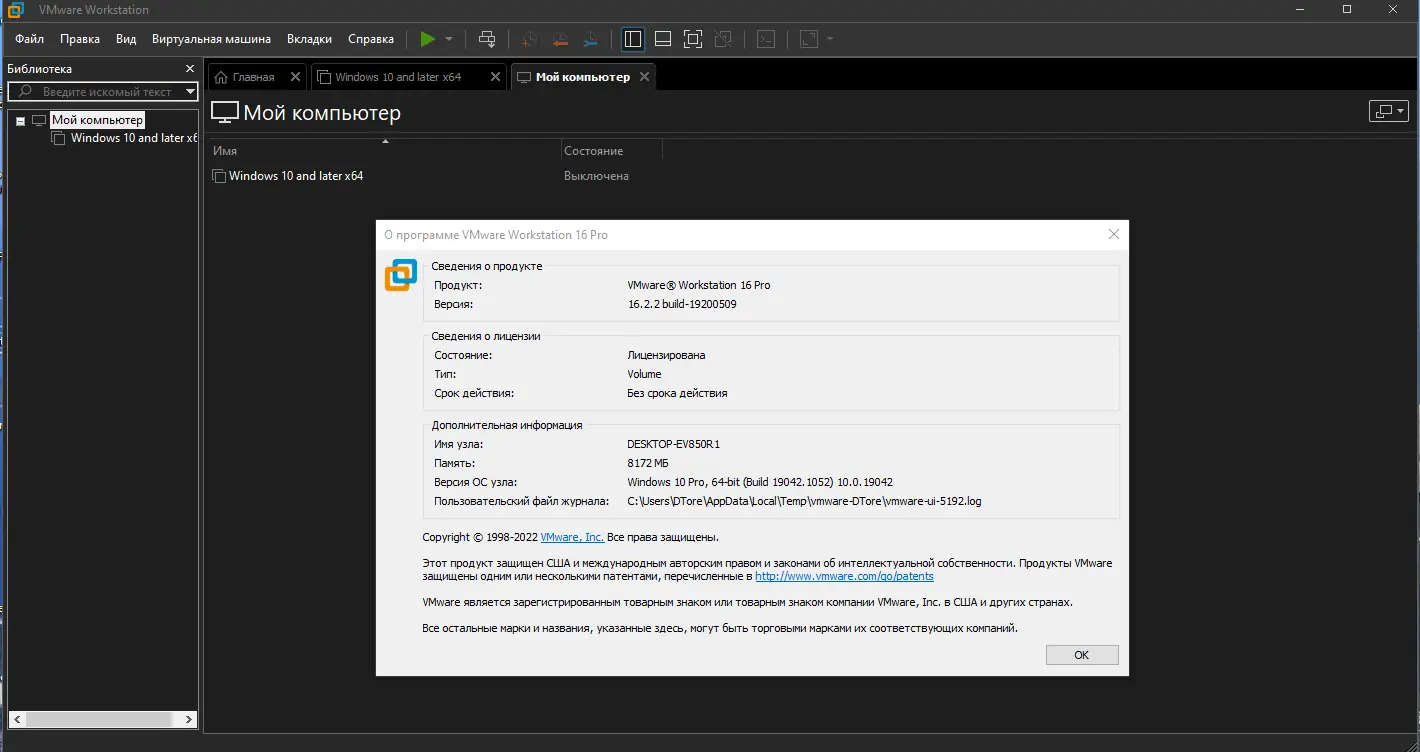Close the About VMware Workstation dialog
The image size is (1420, 752).
1114,235
